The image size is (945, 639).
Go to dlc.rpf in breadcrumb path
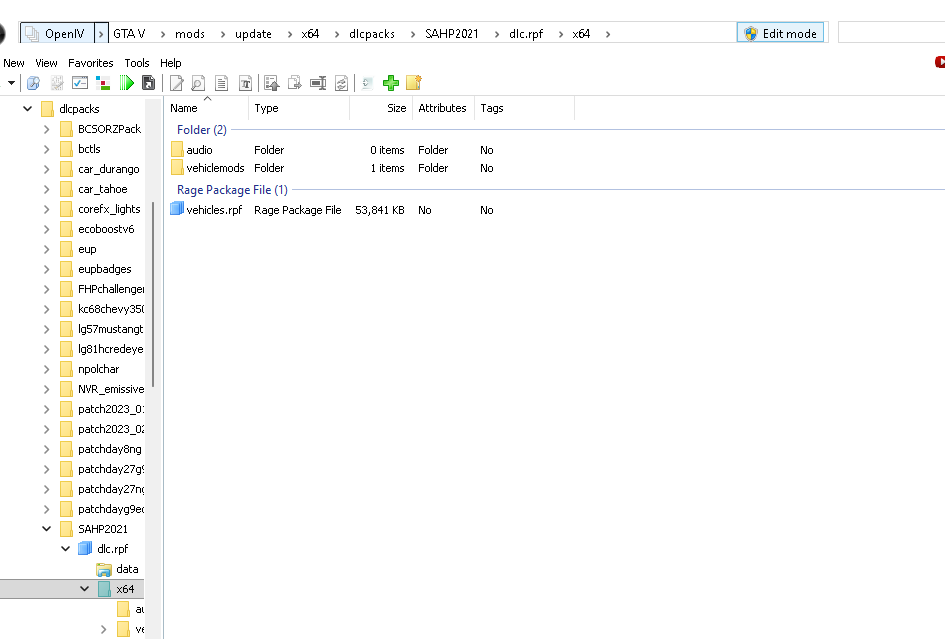click(526, 34)
